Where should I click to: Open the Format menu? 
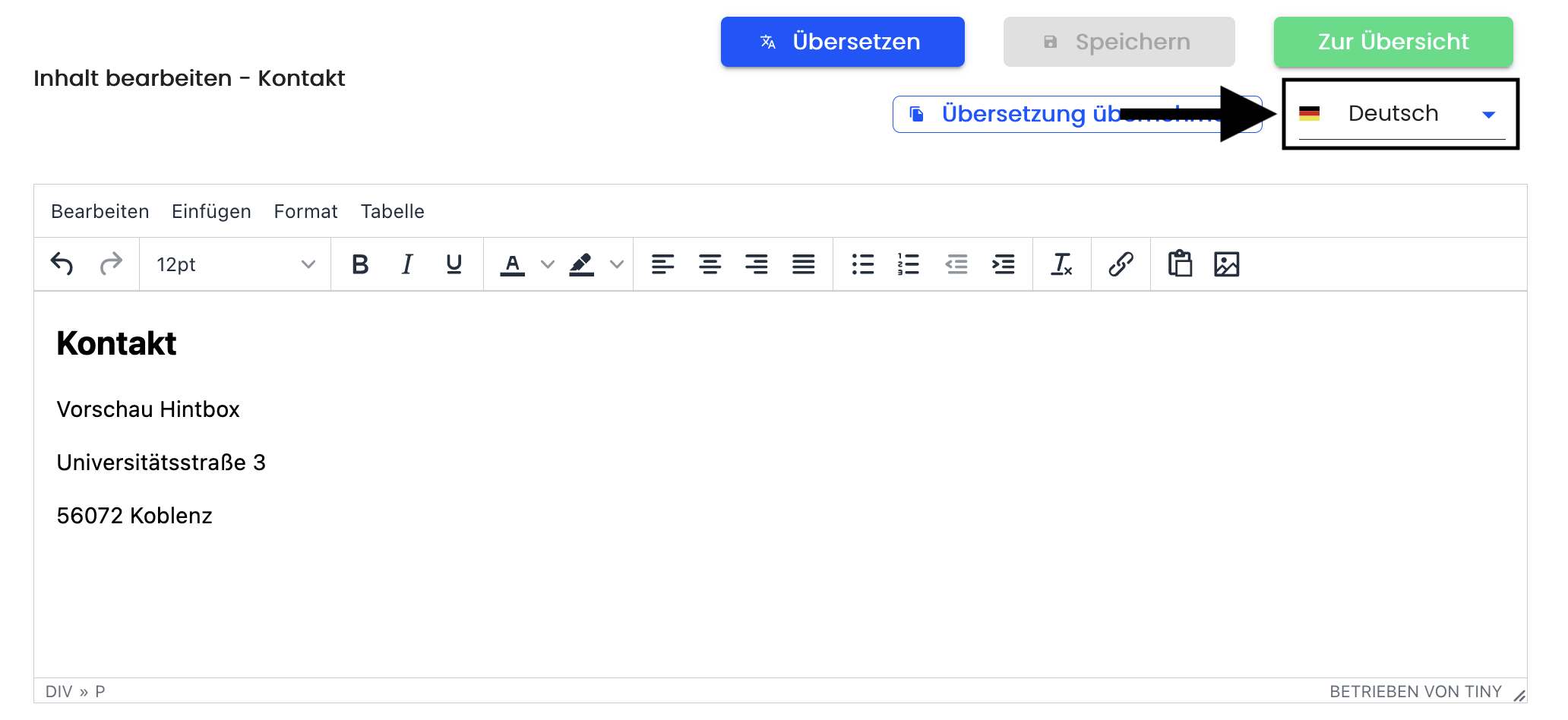point(305,211)
